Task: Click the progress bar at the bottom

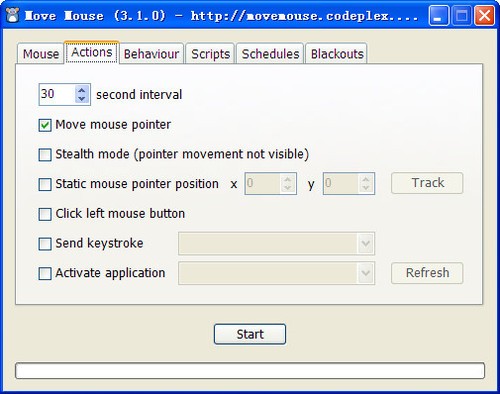Action: pos(250,371)
